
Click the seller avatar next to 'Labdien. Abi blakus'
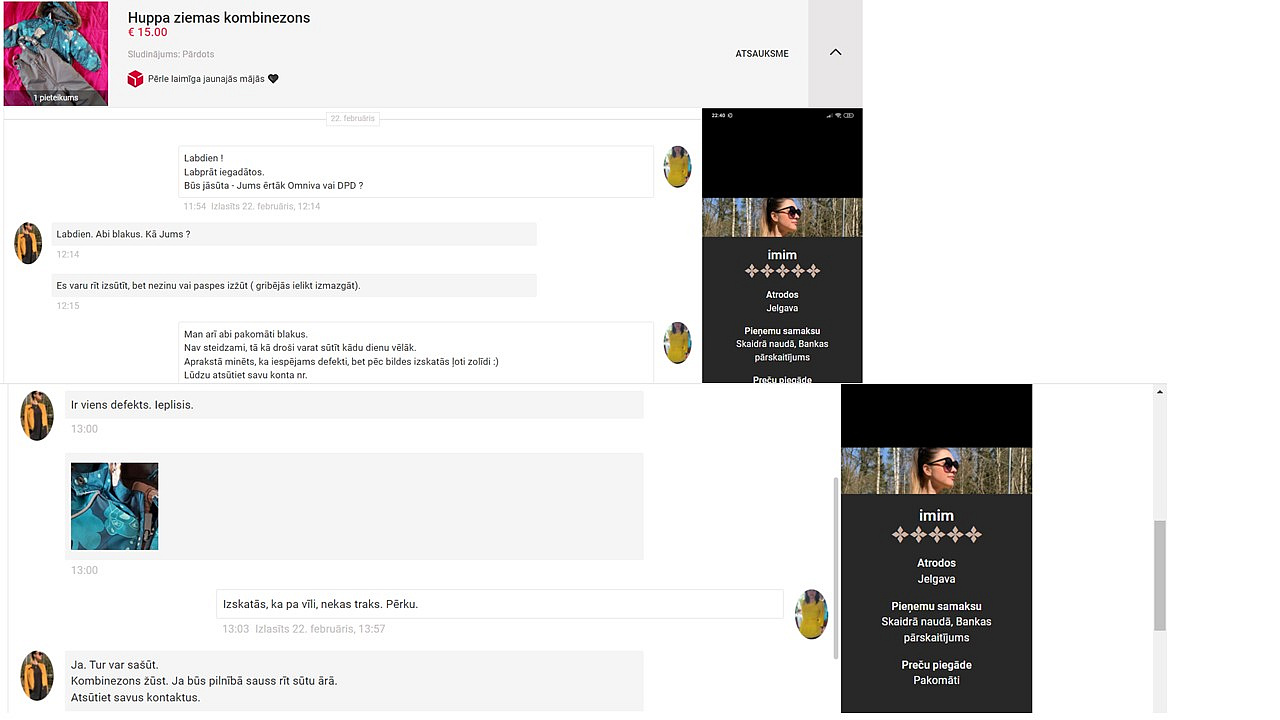pos(28,243)
